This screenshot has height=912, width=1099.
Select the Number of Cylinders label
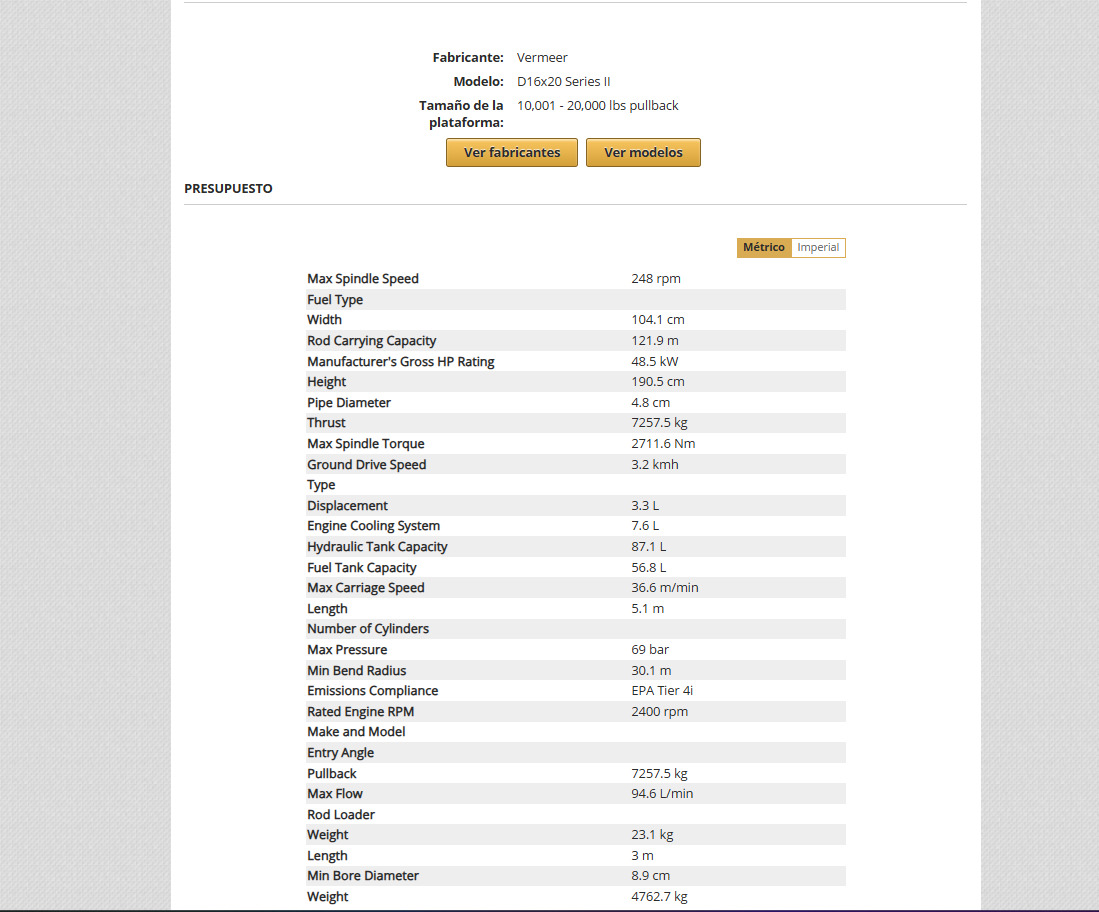coord(367,629)
